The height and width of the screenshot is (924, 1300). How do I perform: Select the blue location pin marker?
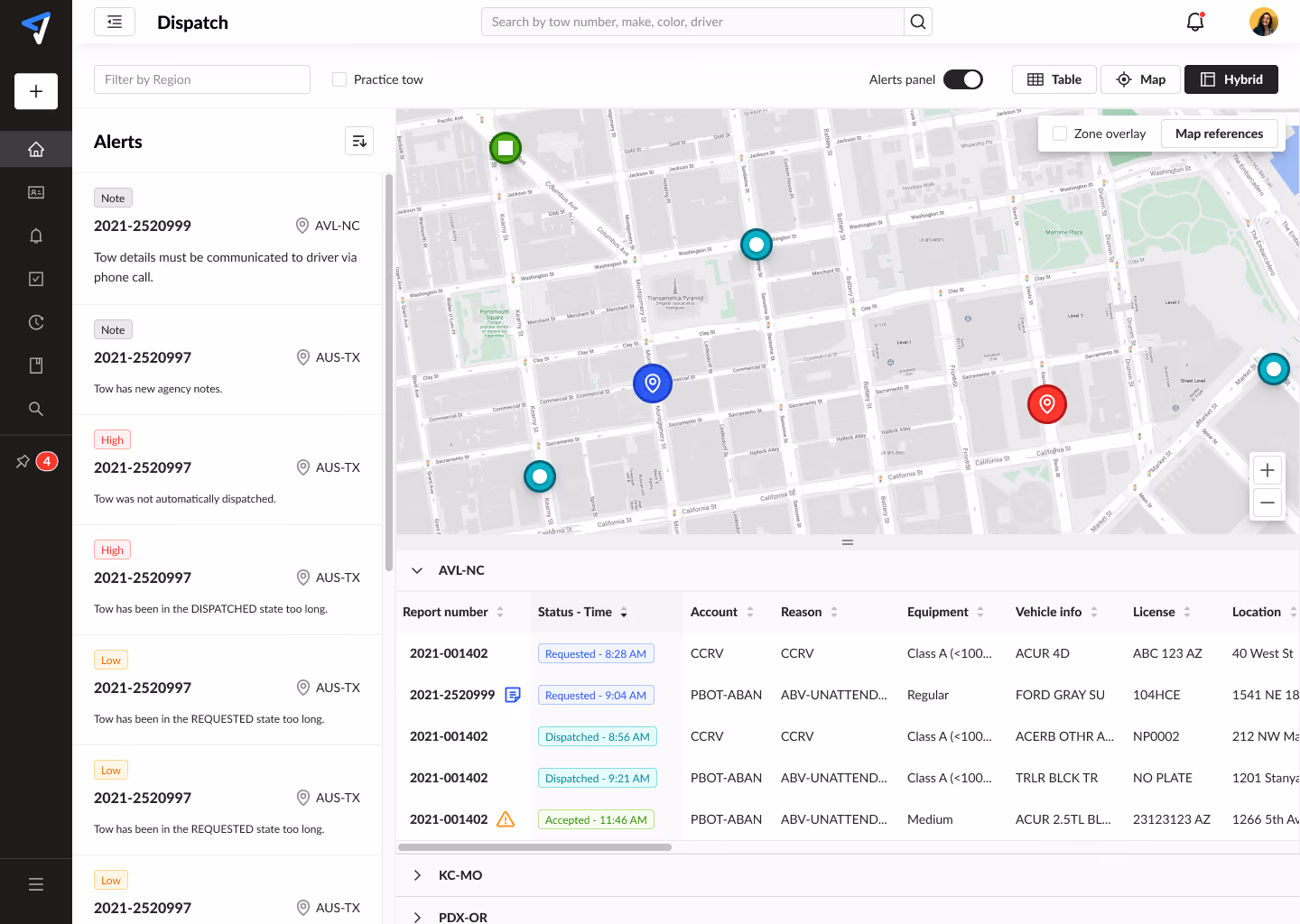[653, 383]
